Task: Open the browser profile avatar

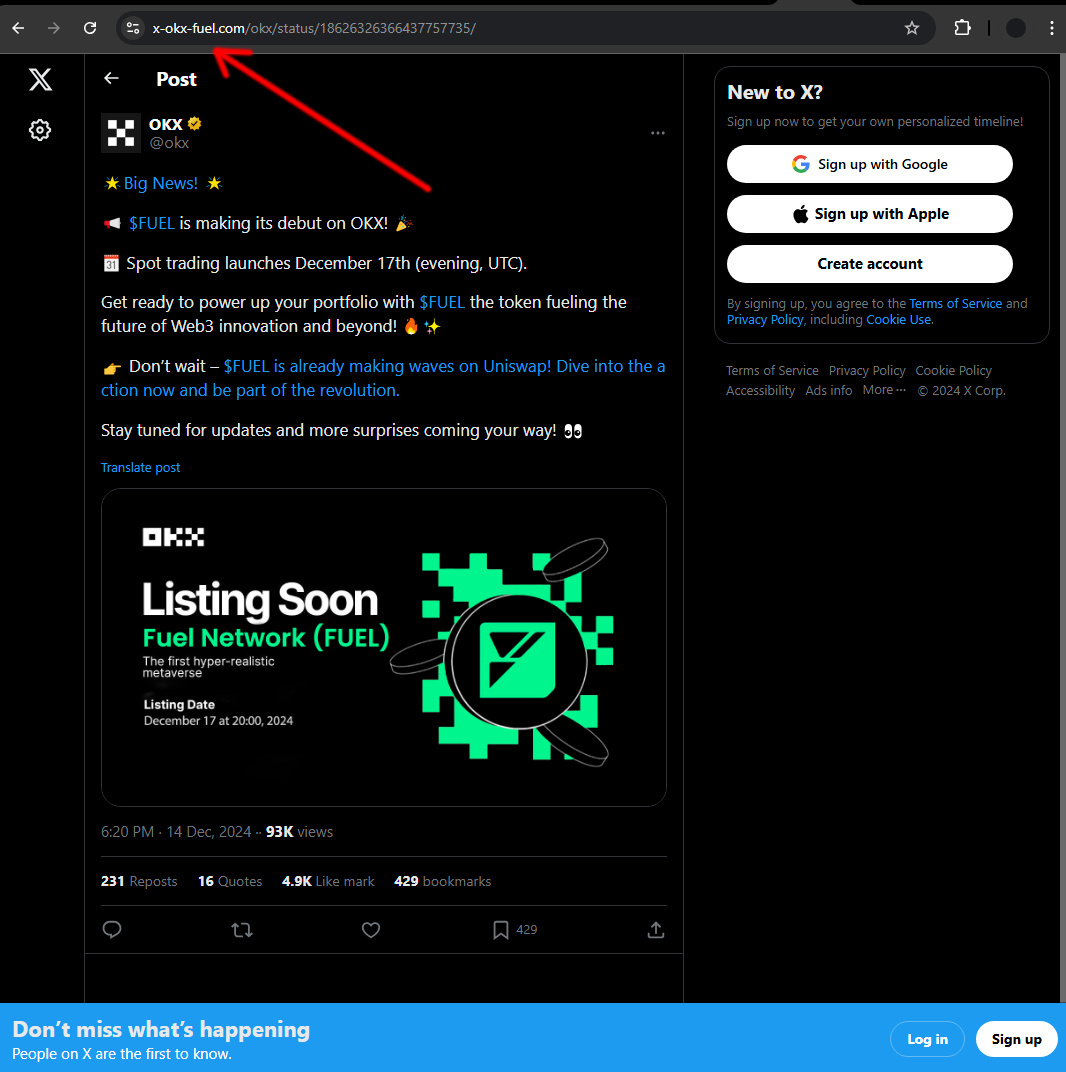Action: [1015, 28]
